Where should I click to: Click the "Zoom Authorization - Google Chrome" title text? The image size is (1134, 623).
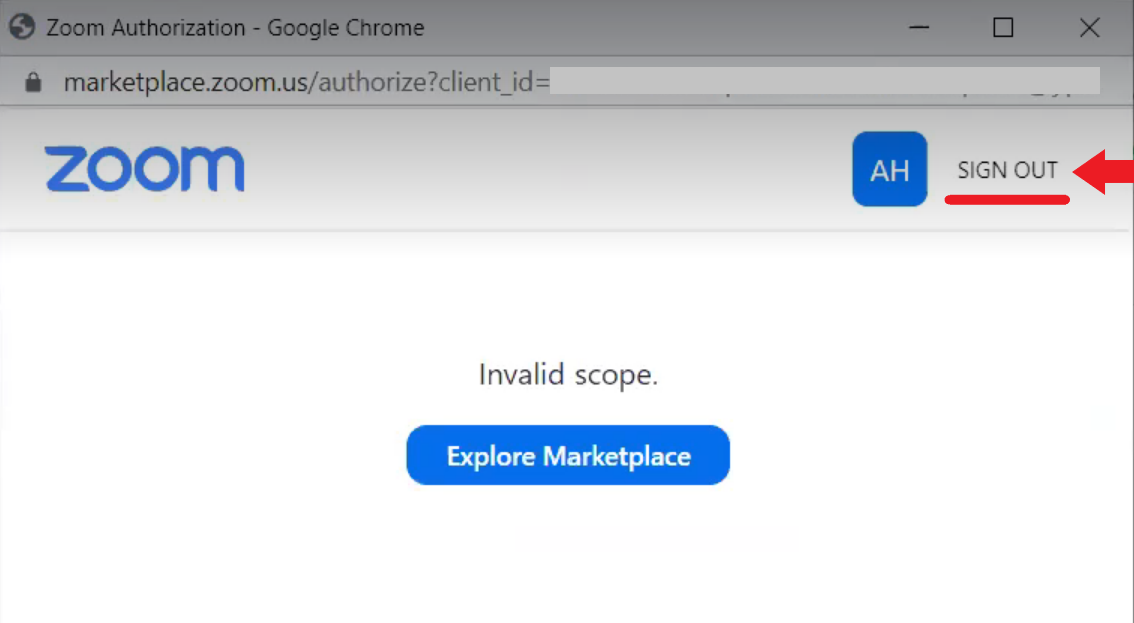point(236,27)
